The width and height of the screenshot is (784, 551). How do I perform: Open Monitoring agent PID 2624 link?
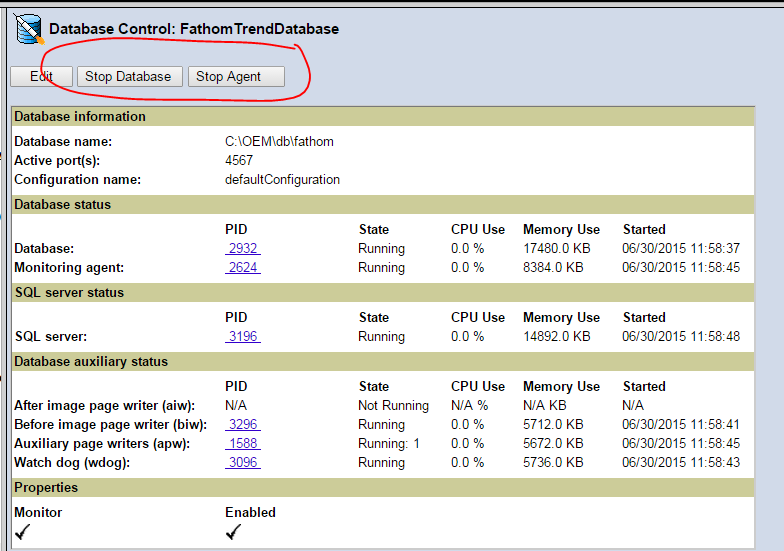pyautogui.click(x=242, y=268)
